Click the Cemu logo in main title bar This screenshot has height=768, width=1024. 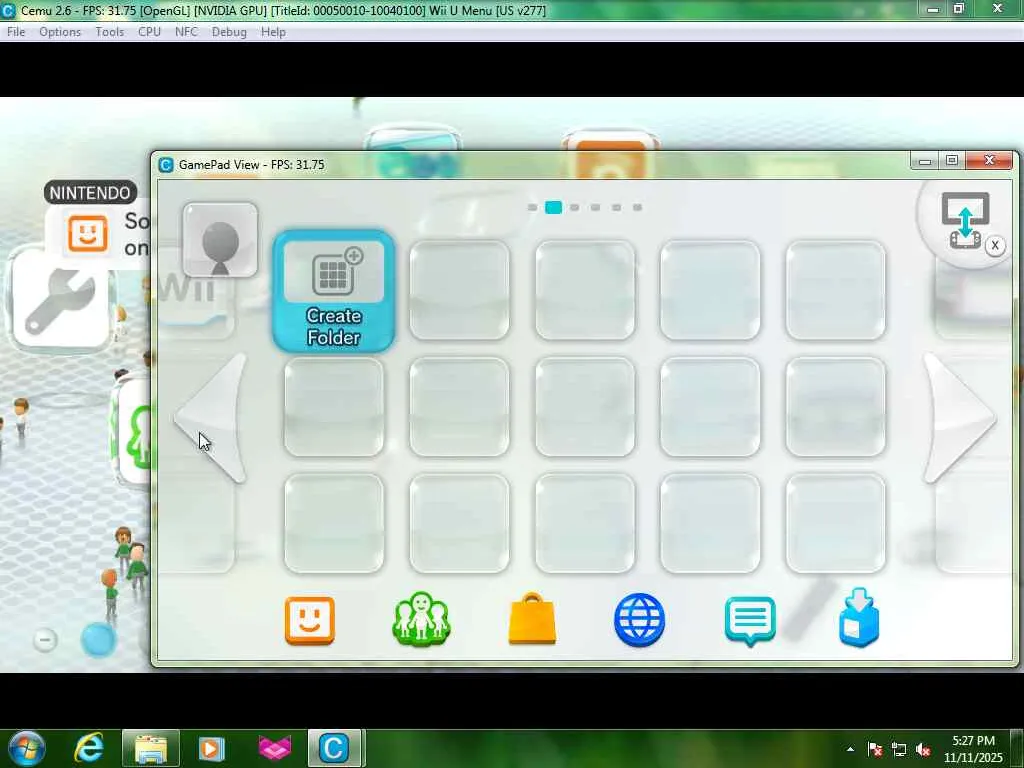8,10
